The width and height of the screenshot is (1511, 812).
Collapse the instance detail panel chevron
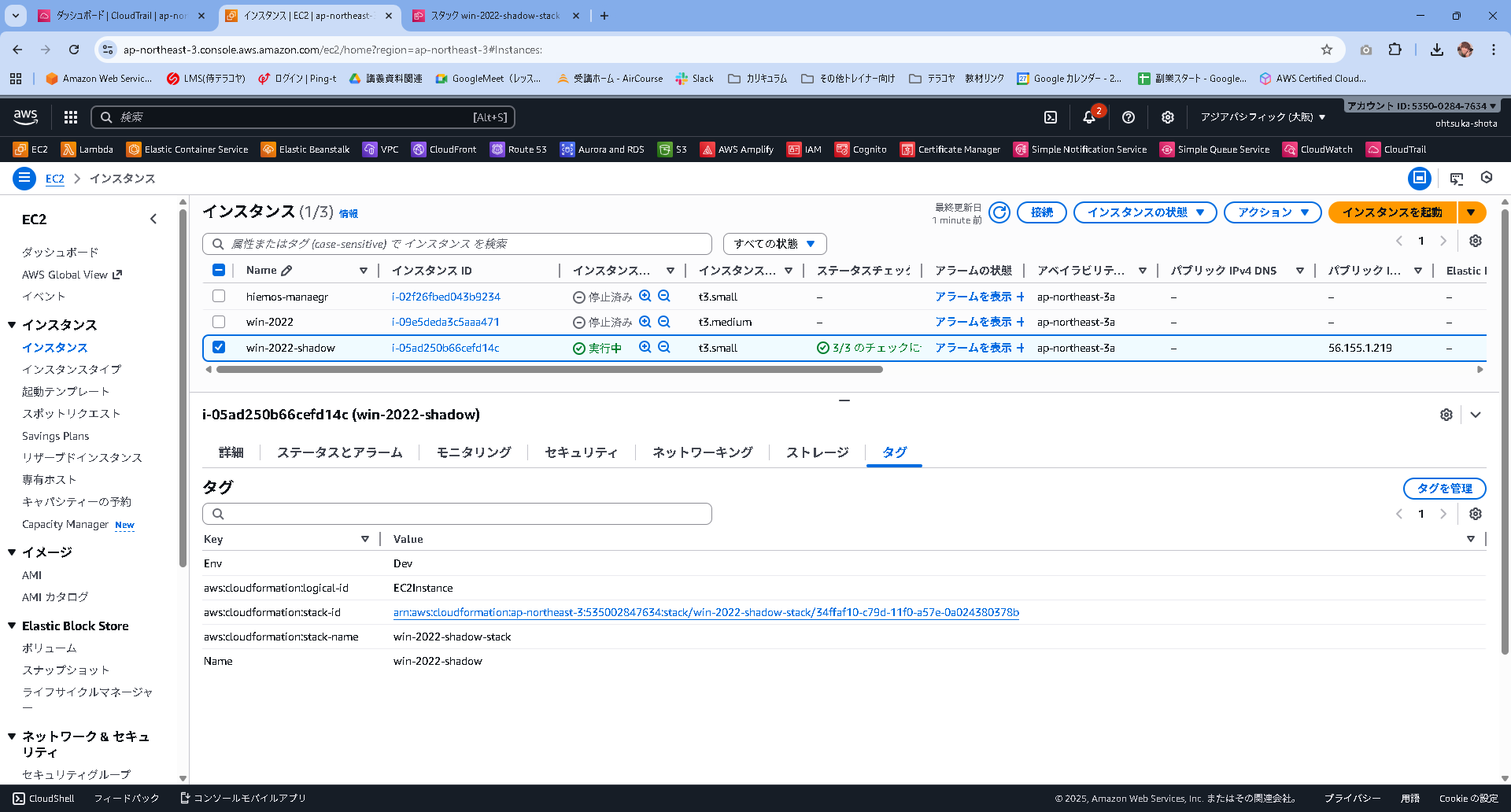point(1476,415)
